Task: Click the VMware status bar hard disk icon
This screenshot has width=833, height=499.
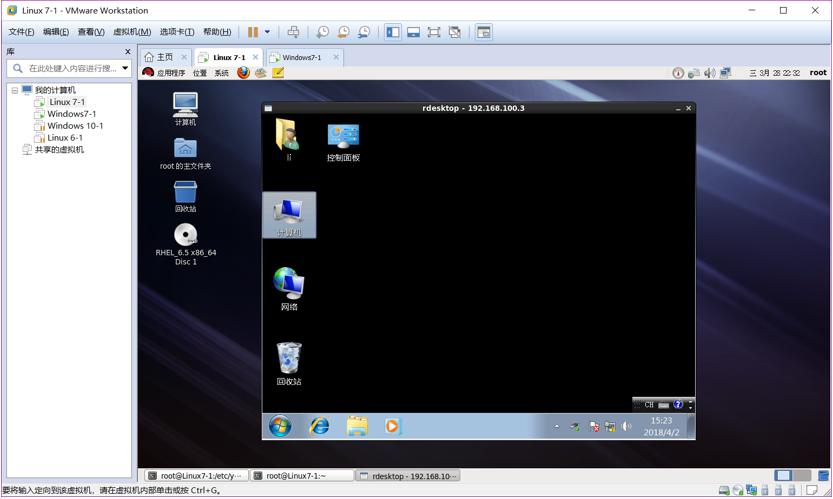Action: [x=724, y=490]
